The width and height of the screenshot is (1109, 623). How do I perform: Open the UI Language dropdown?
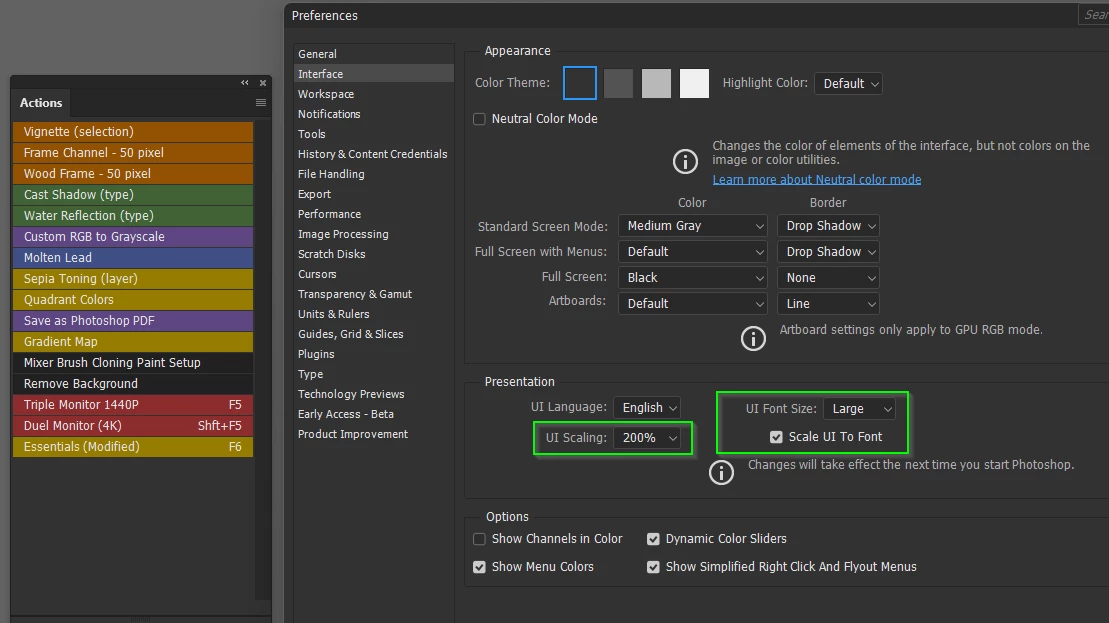click(x=646, y=407)
